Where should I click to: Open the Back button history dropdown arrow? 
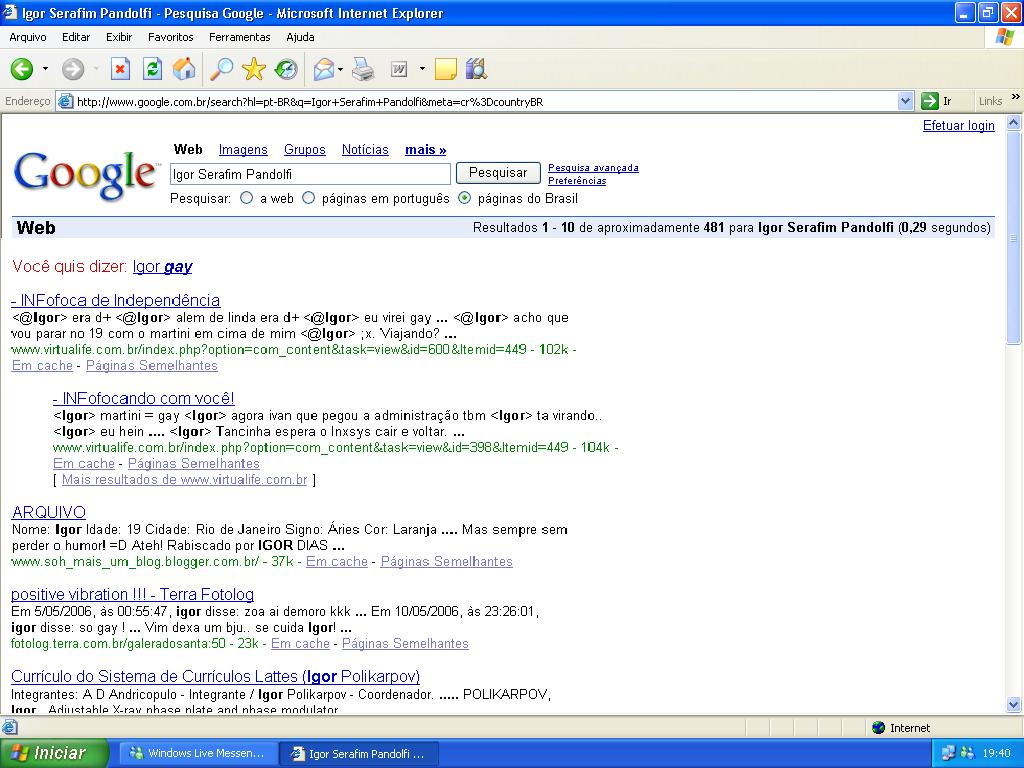(x=45, y=69)
